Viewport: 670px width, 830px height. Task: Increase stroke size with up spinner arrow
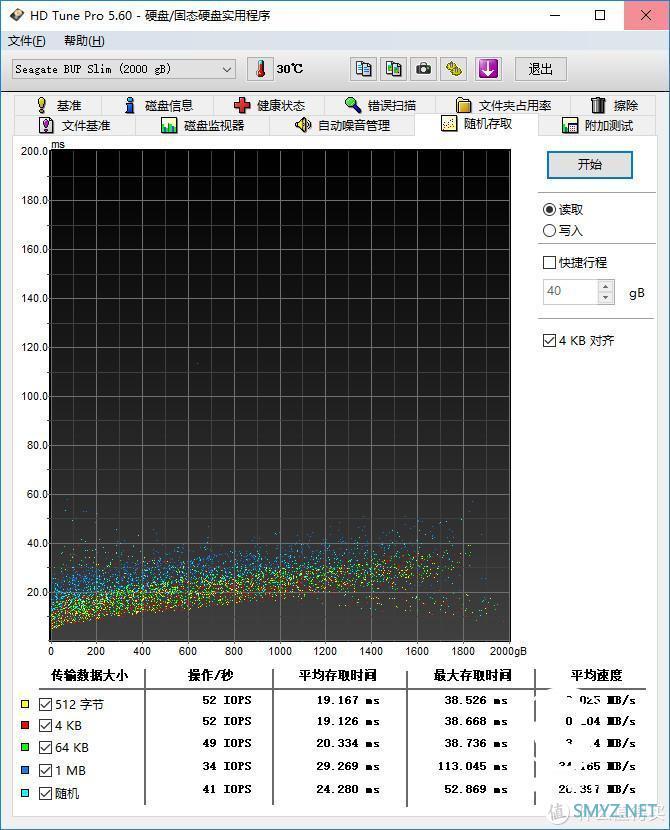(606, 286)
